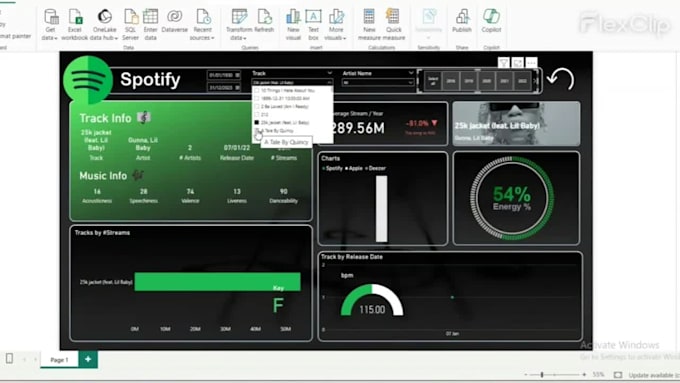
Task: Refresh the report data
Action: (264, 21)
